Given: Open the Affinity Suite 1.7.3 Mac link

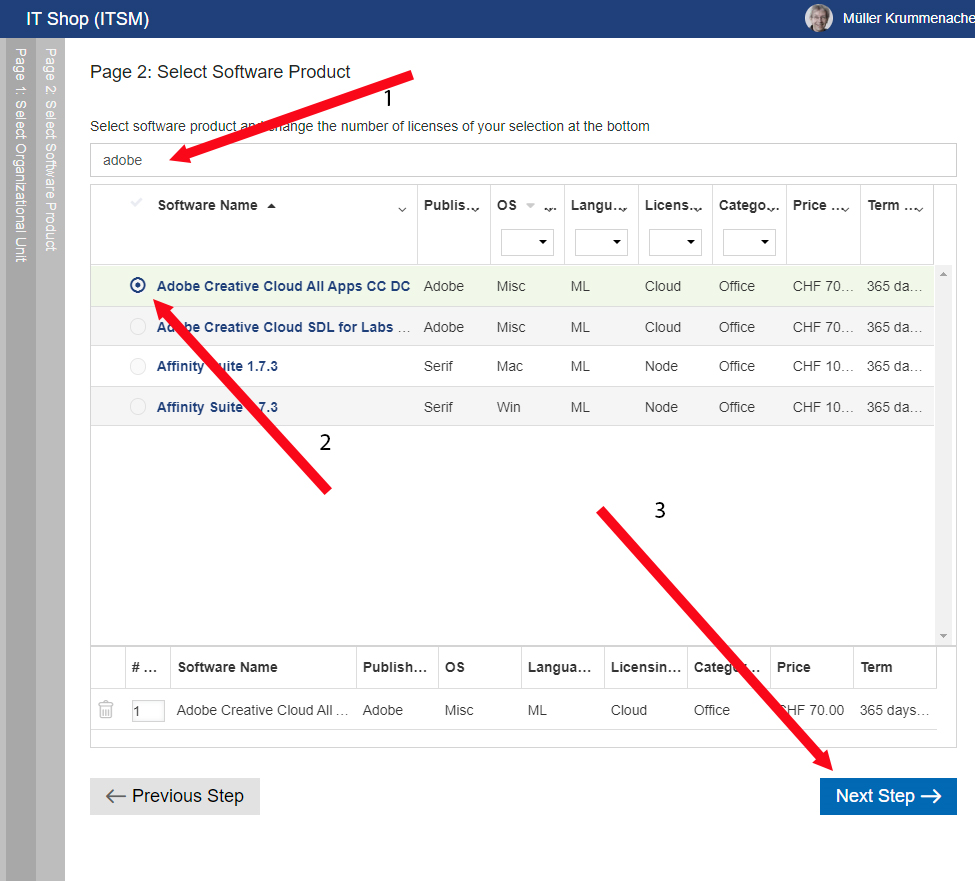Looking at the screenshot, I should (217, 366).
